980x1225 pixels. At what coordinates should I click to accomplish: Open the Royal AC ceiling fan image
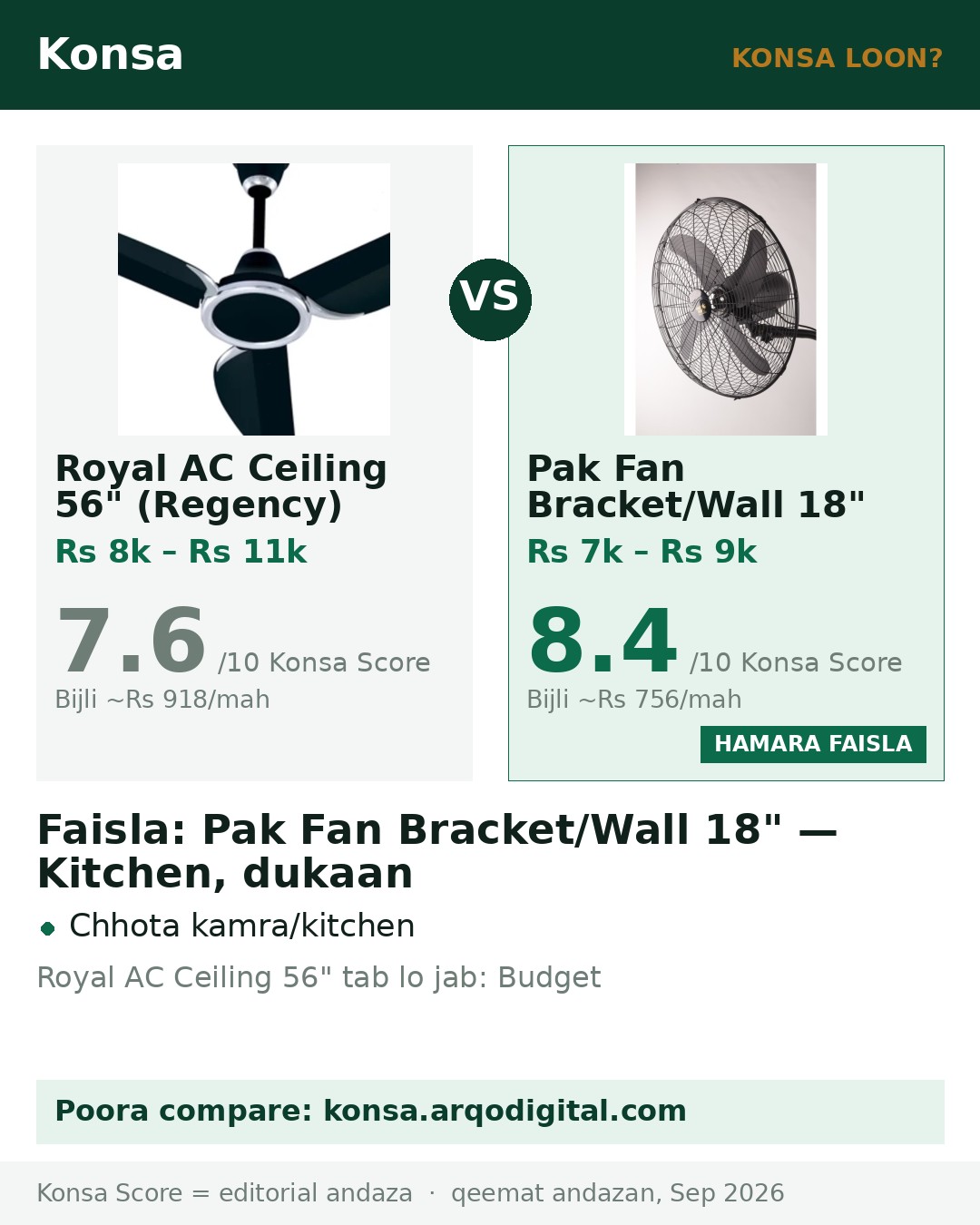[254, 299]
